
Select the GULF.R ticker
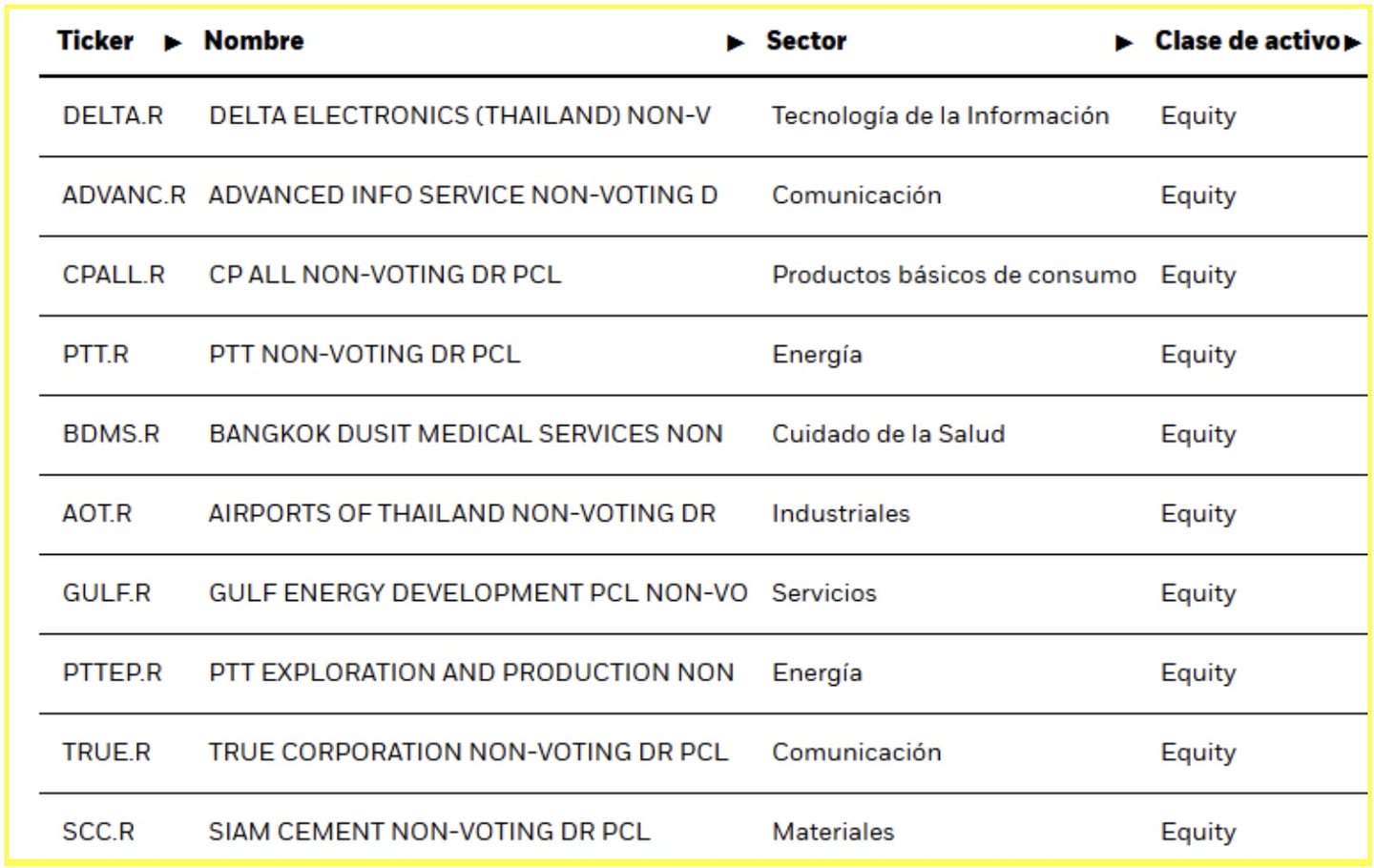[107, 593]
